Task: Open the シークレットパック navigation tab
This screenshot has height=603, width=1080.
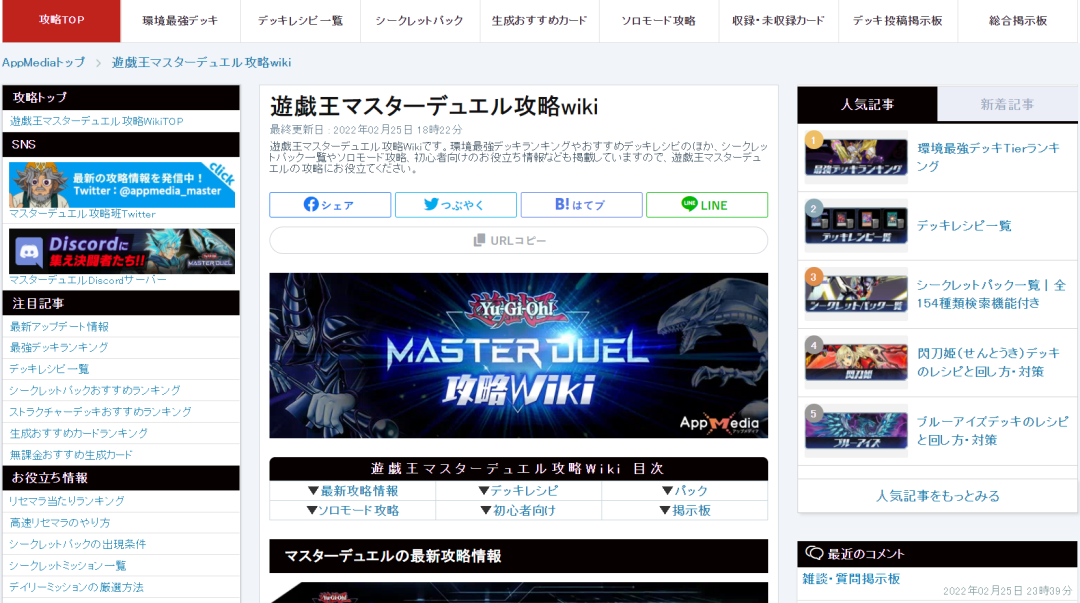Action: point(419,21)
